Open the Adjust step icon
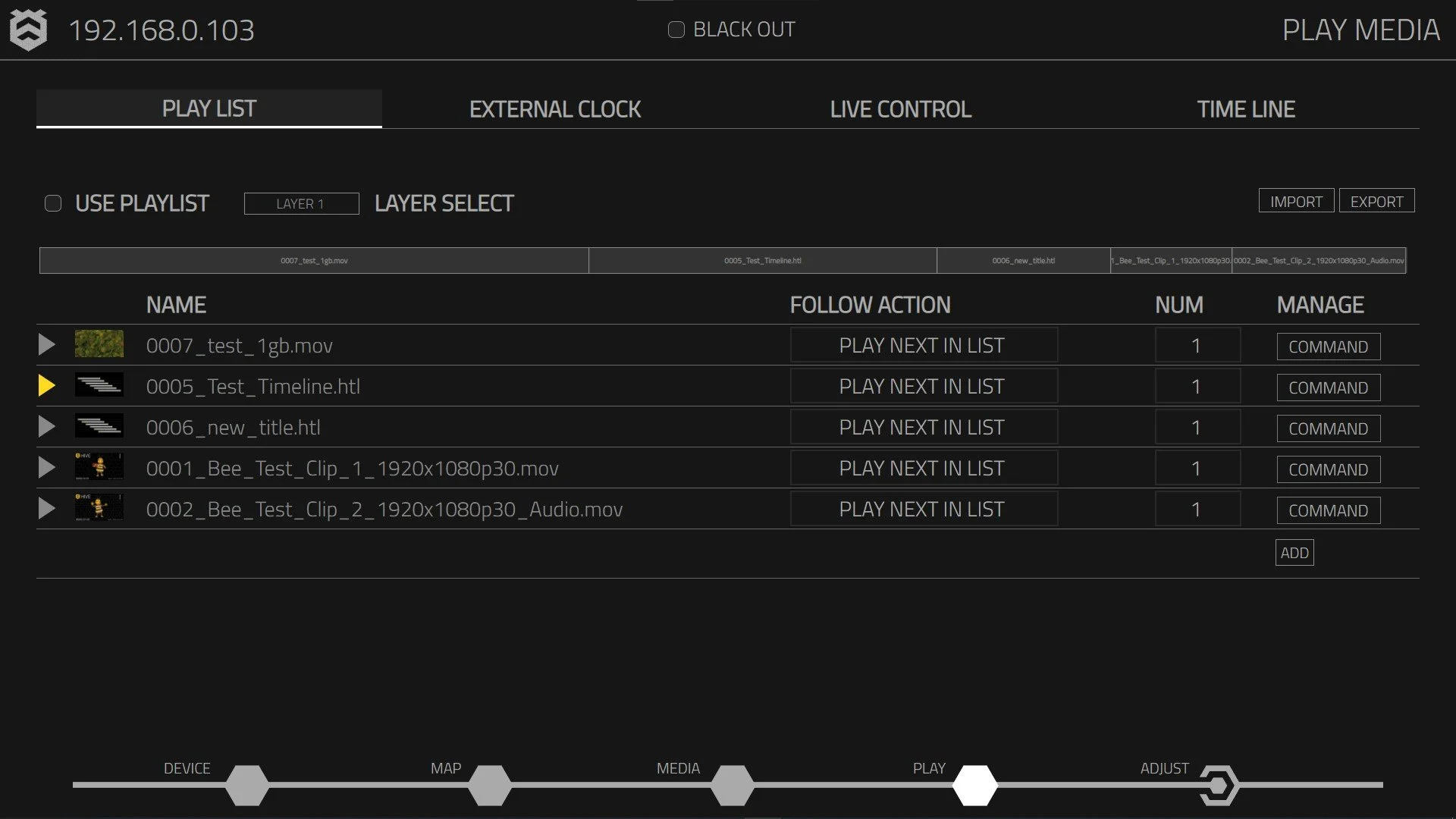Viewport: 1456px width, 819px height. coord(1218,785)
